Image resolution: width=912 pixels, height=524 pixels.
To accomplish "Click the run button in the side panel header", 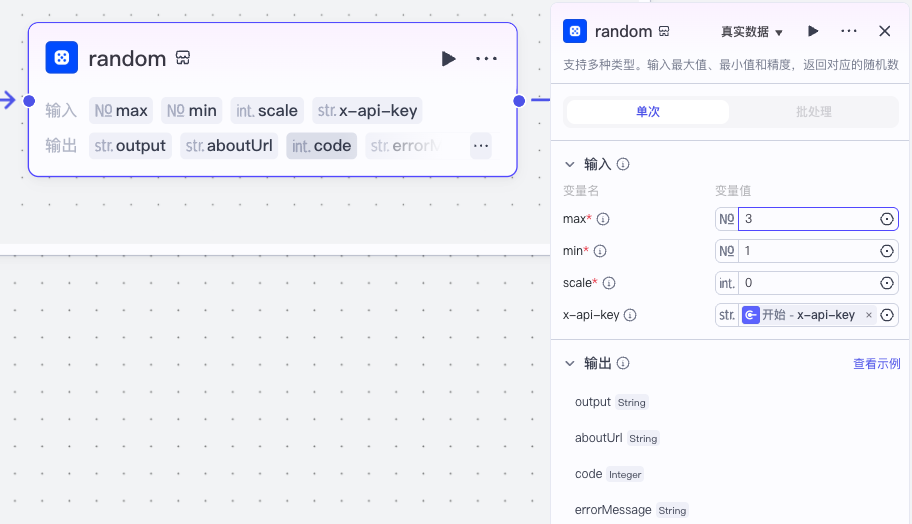I will click(813, 32).
